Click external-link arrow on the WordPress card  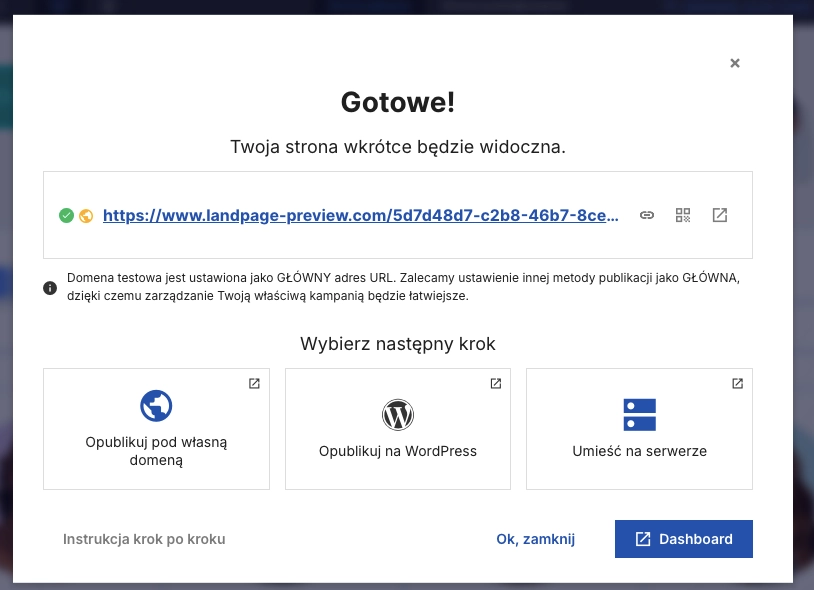point(496,383)
